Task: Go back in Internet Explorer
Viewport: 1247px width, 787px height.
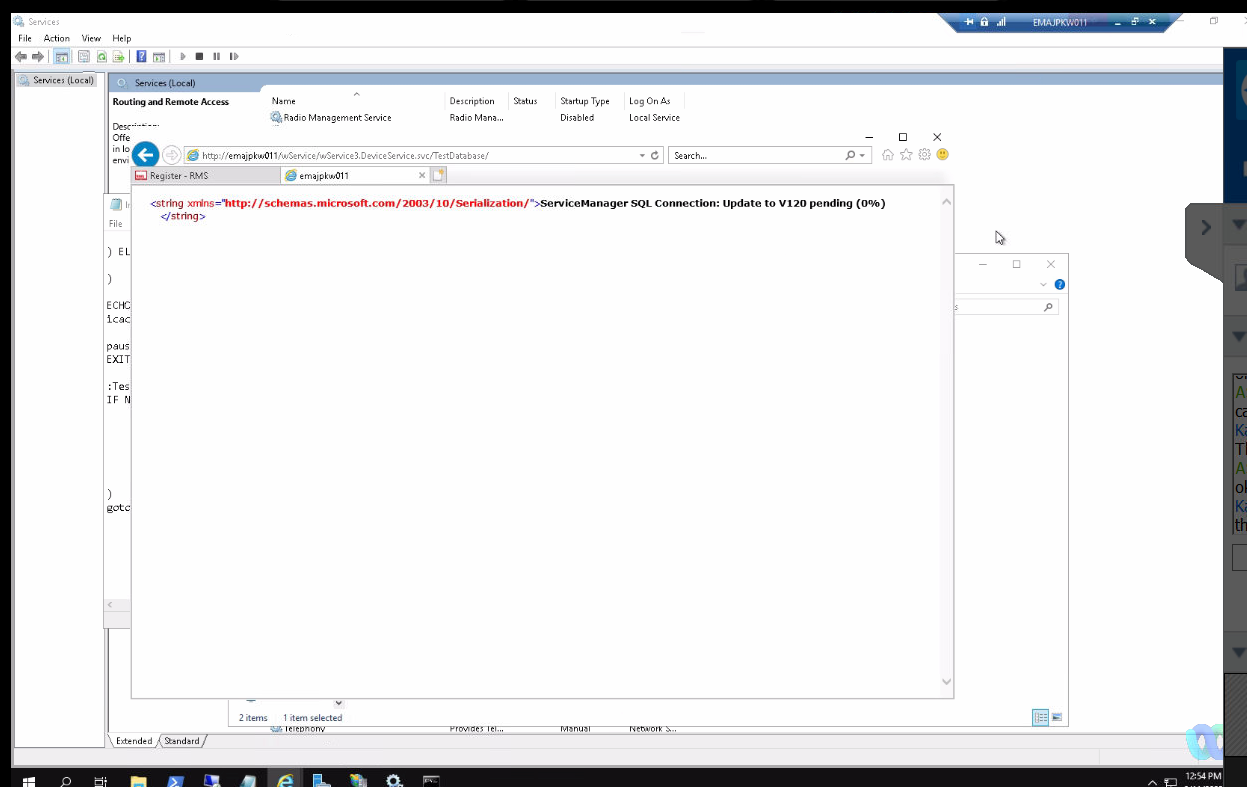Action: [145, 154]
